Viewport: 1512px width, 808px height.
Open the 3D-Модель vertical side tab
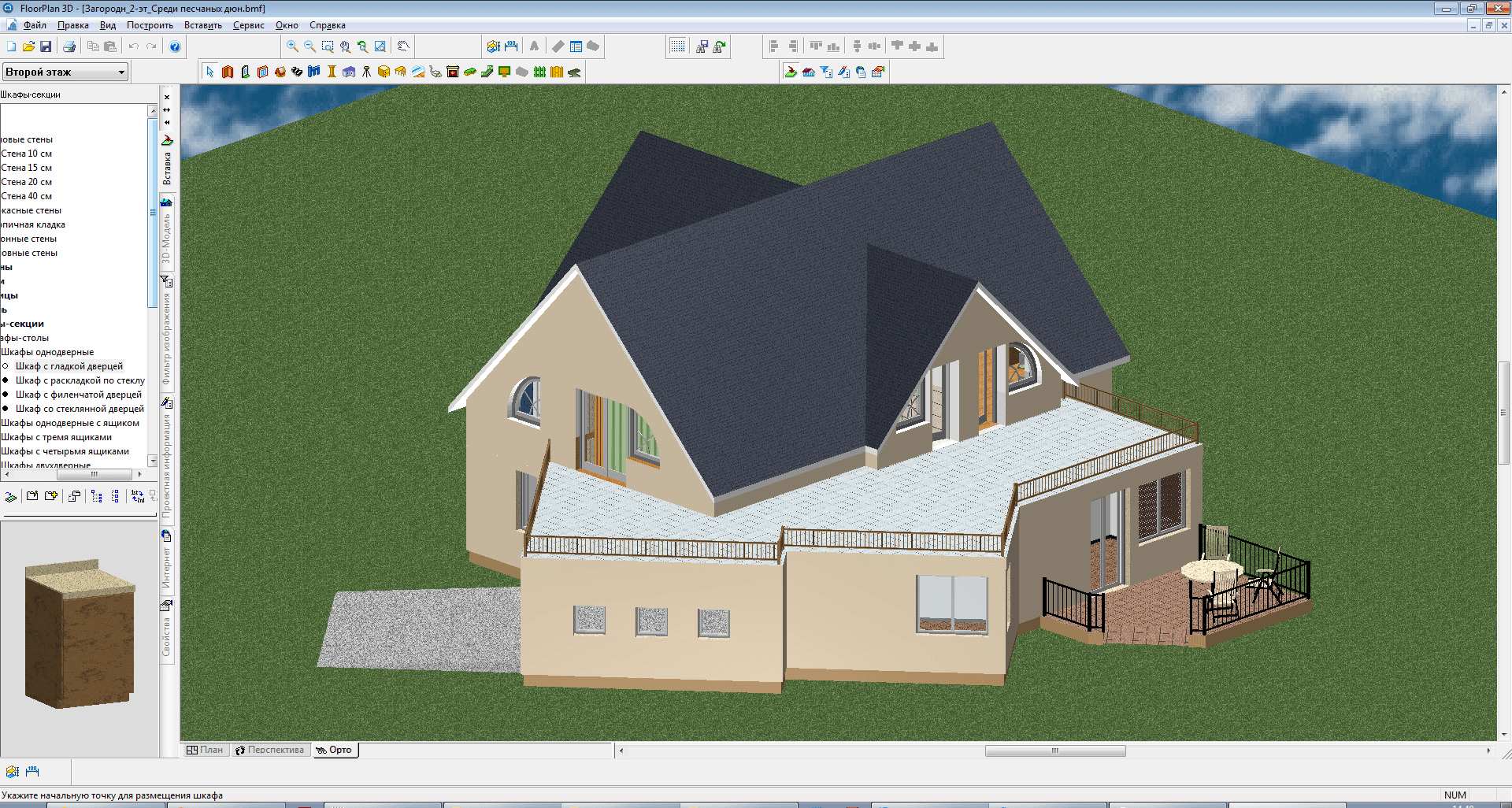167,232
